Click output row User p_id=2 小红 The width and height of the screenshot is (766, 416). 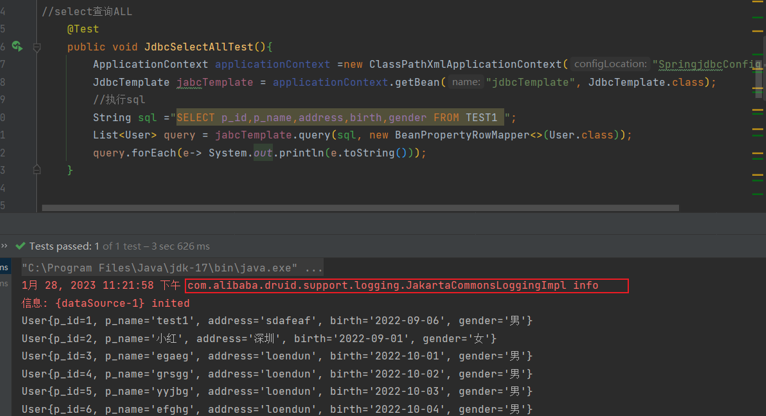[259, 338]
